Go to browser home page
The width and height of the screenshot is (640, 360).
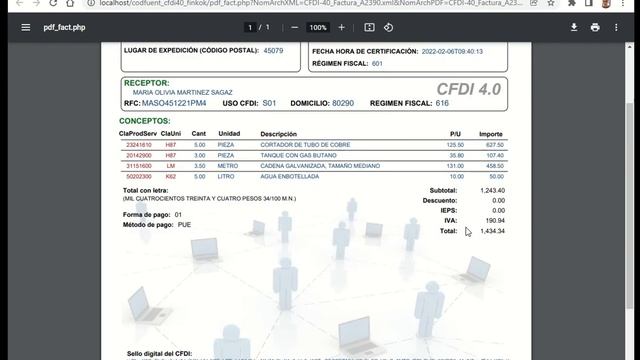(70, 3)
